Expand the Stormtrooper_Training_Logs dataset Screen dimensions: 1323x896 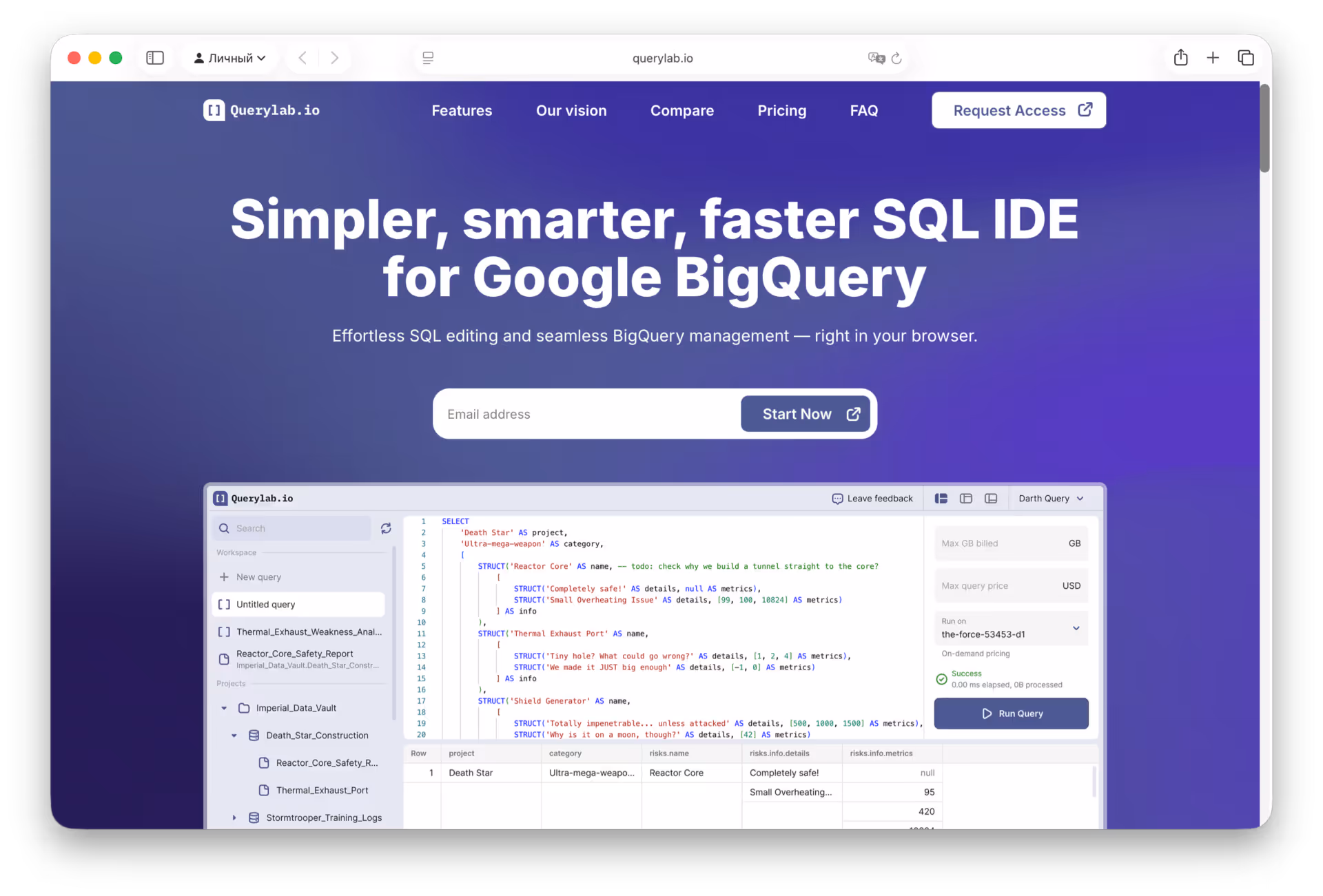pos(234,817)
